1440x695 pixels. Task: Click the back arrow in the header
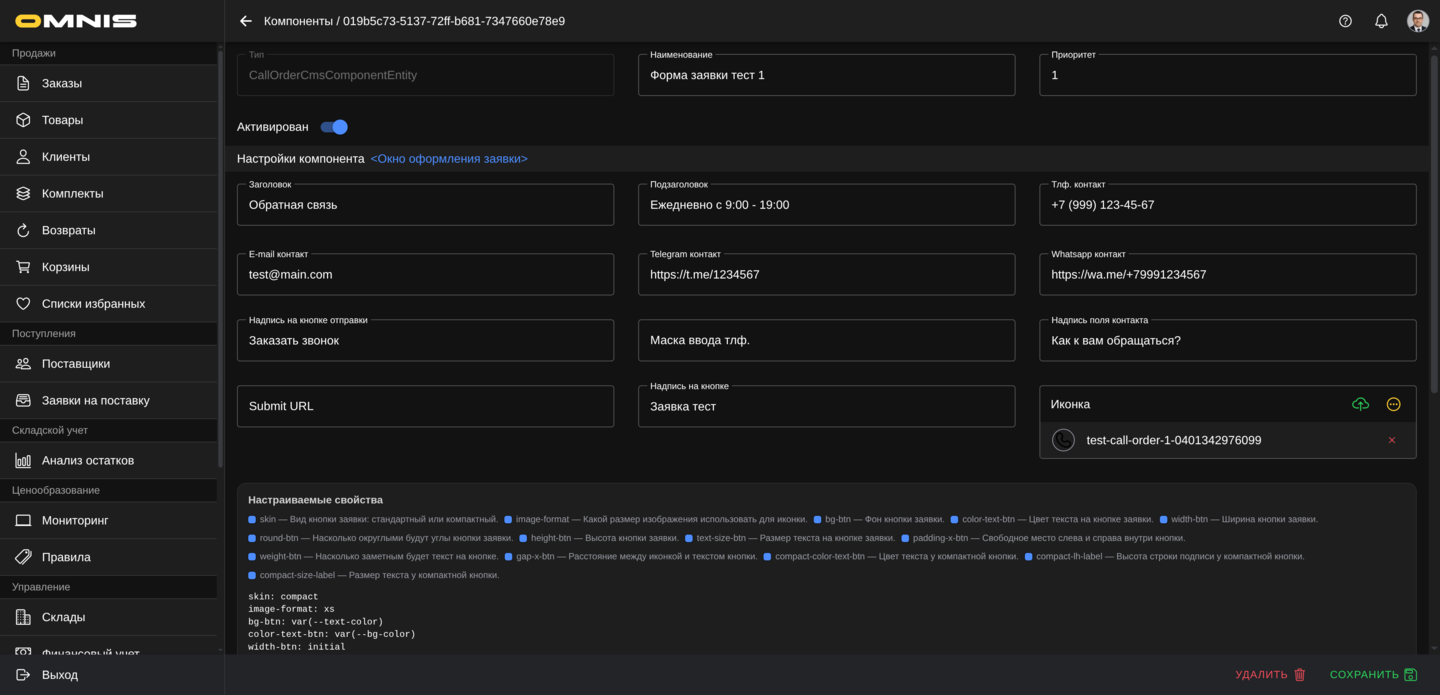tap(246, 21)
